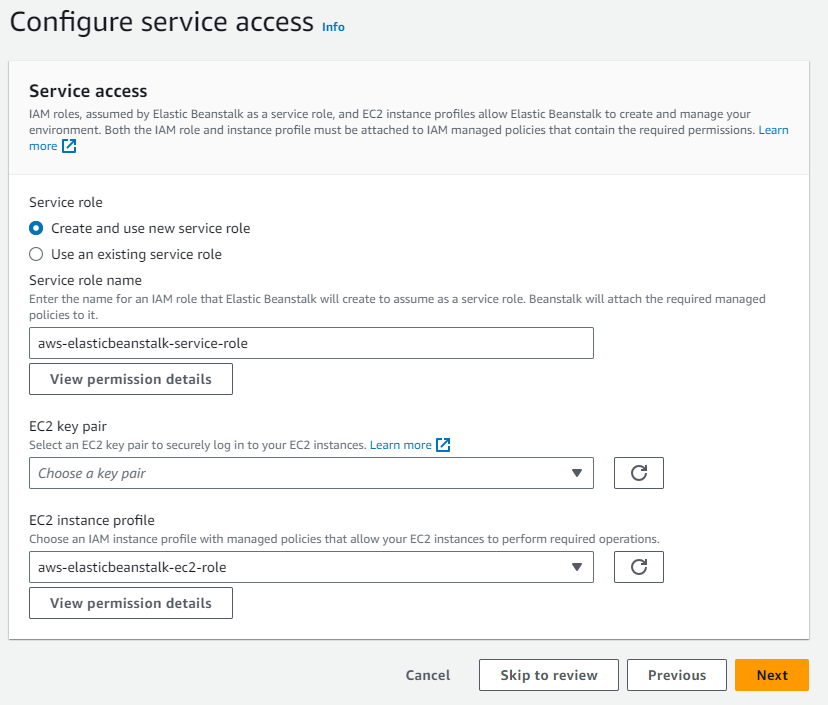Click Skip to review button
The width and height of the screenshot is (828, 705).
pos(549,675)
